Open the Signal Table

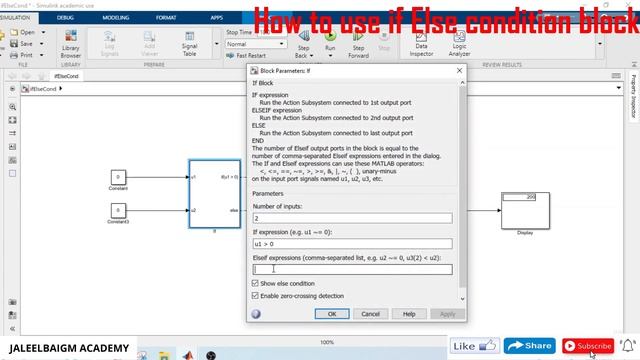[189, 44]
